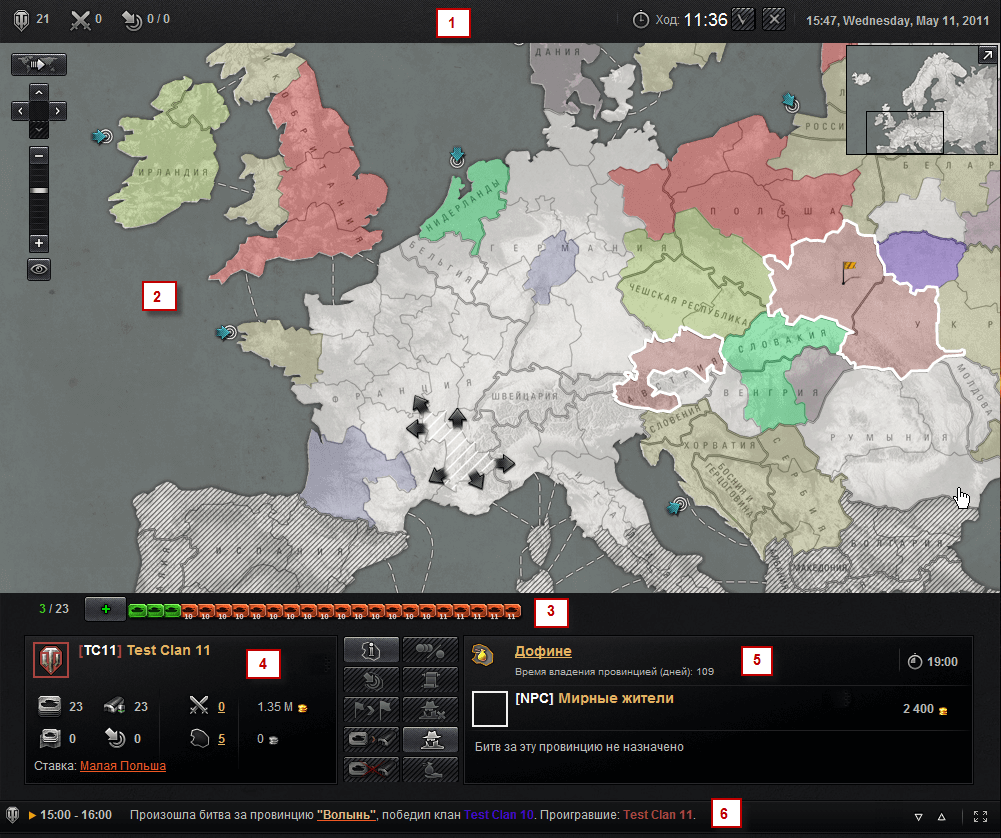
Task: Pan the map to the right
Action: point(57,111)
